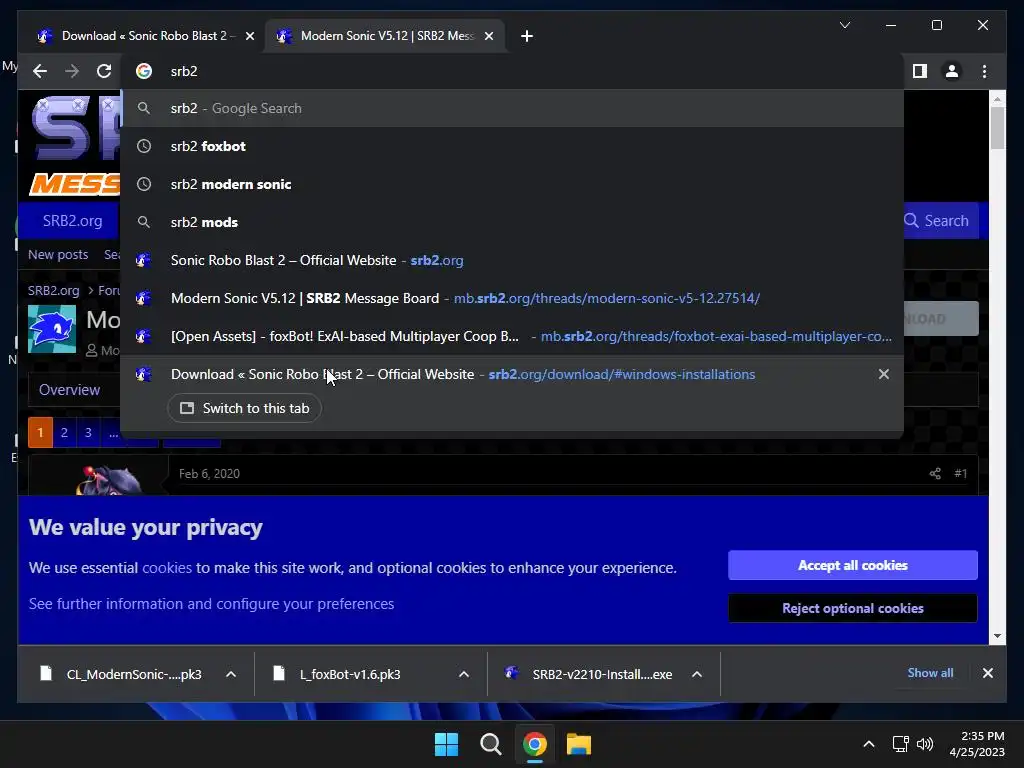The height and width of the screenshot is (768, 1024).
Task: Open downloaded SRB2-v2210-Install exe file
Action: pyautogui.click(x=589, y=674)
